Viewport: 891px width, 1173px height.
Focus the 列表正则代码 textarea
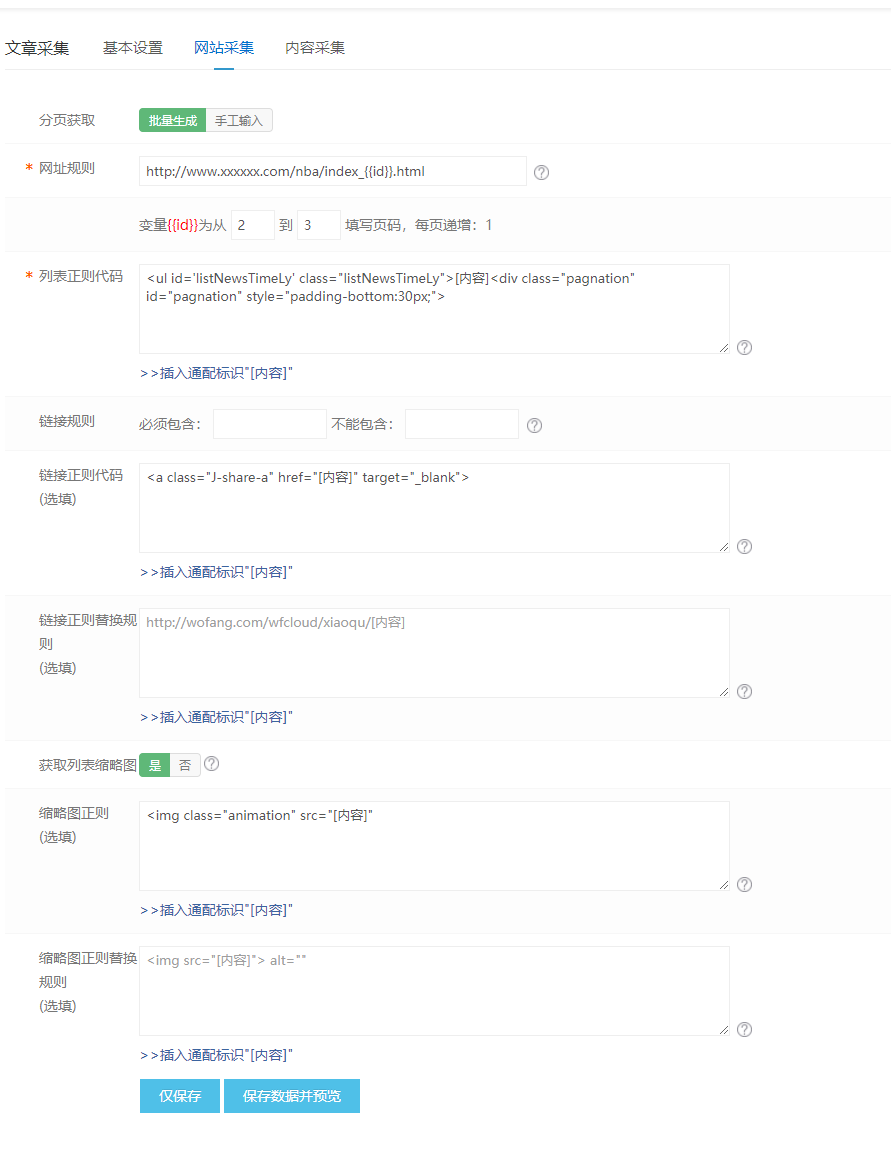[x=434, y=309]
